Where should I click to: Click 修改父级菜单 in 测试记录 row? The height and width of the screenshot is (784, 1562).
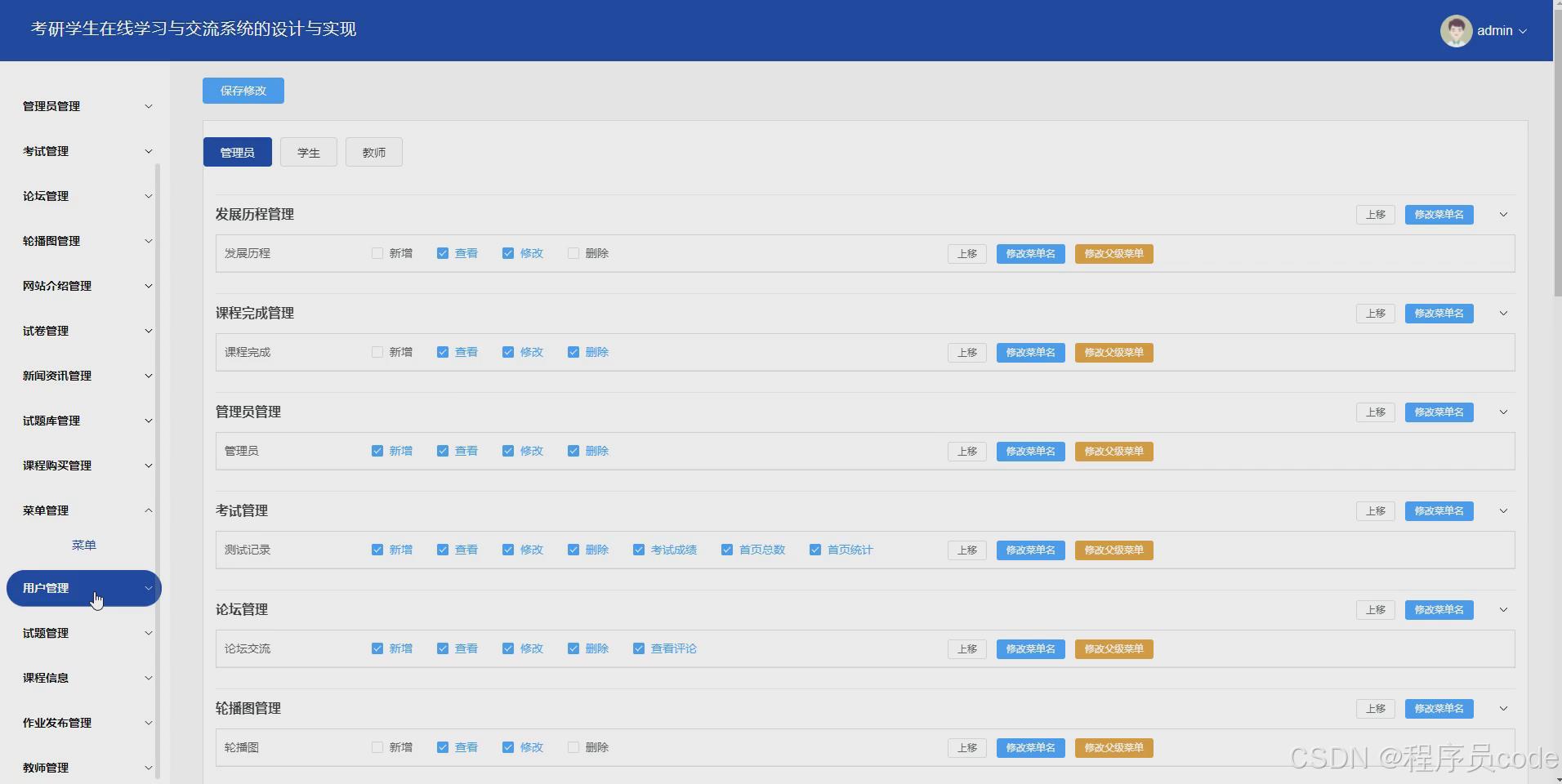[x=1114, y=550]
